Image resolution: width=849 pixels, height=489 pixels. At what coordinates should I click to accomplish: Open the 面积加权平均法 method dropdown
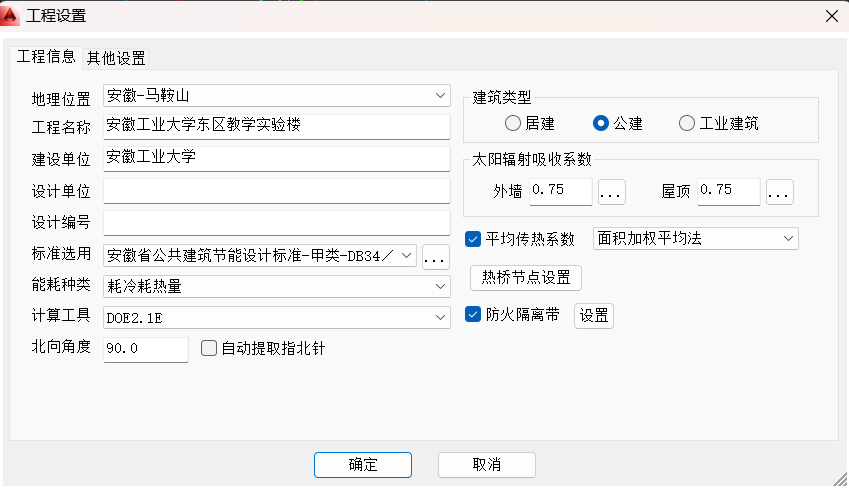[x=696, y=238]
